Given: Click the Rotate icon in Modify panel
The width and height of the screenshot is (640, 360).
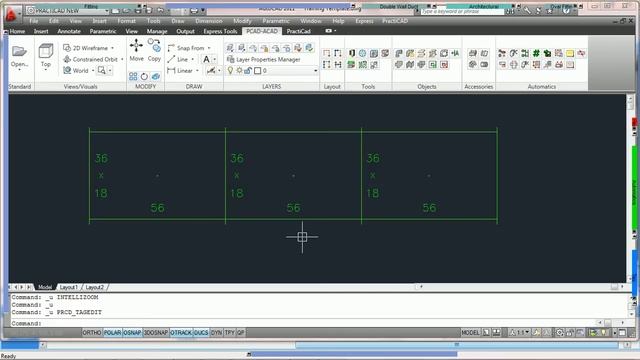Looking at the screenshot, I should [144, 76].
